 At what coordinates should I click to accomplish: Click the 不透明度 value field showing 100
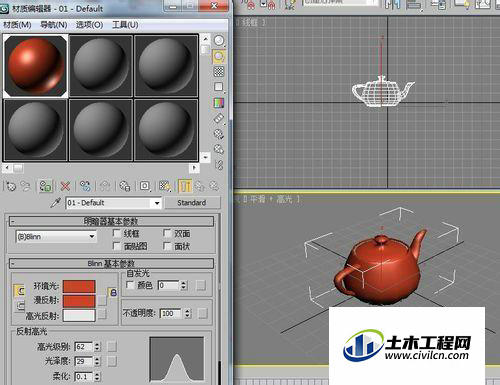(x=171, y=313)
